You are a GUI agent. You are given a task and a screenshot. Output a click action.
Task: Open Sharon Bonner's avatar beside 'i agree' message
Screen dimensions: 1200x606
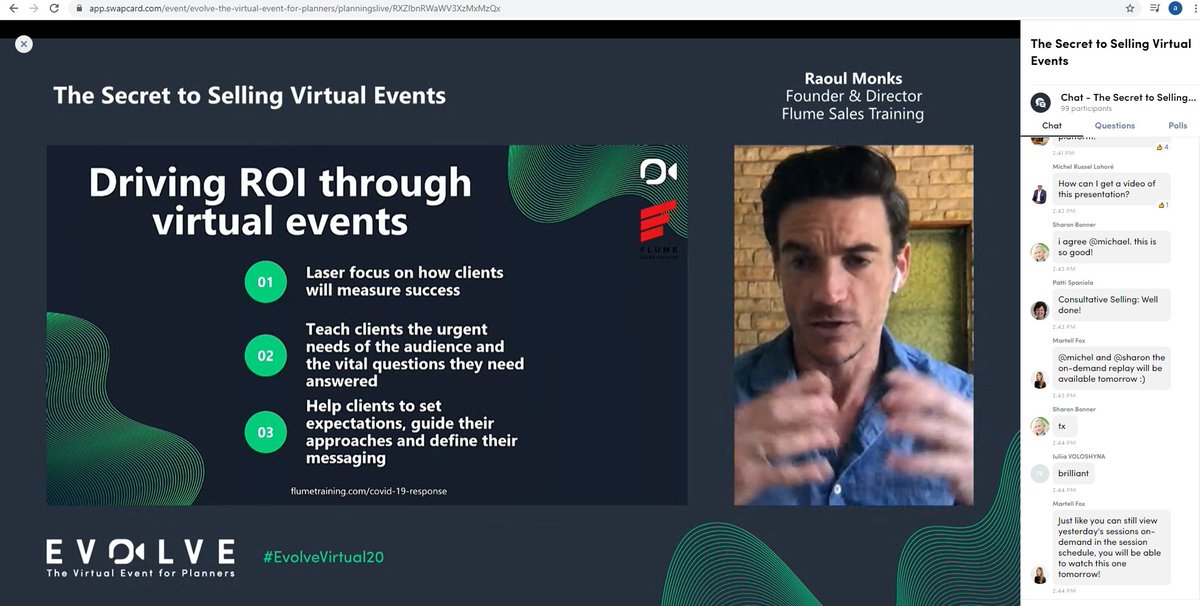pyautogui.click(x=1040, y=252)
